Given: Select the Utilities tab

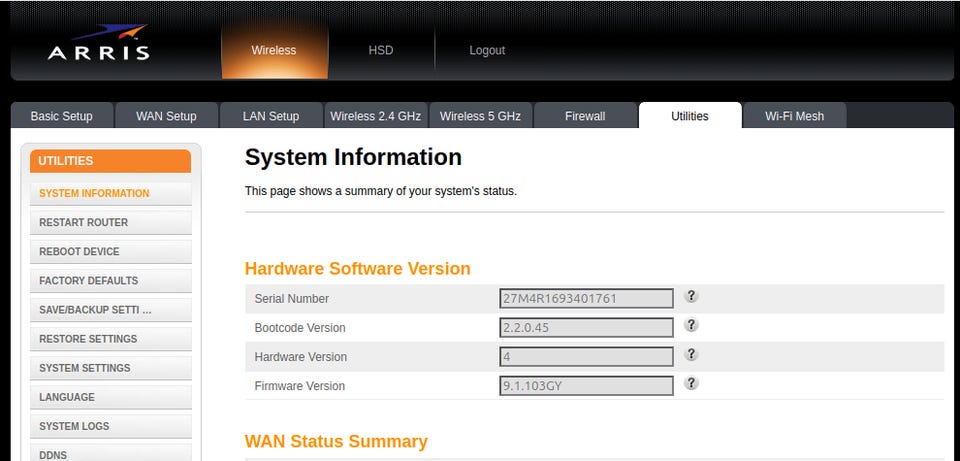Looking at the screenshot, I should (690, 116).
